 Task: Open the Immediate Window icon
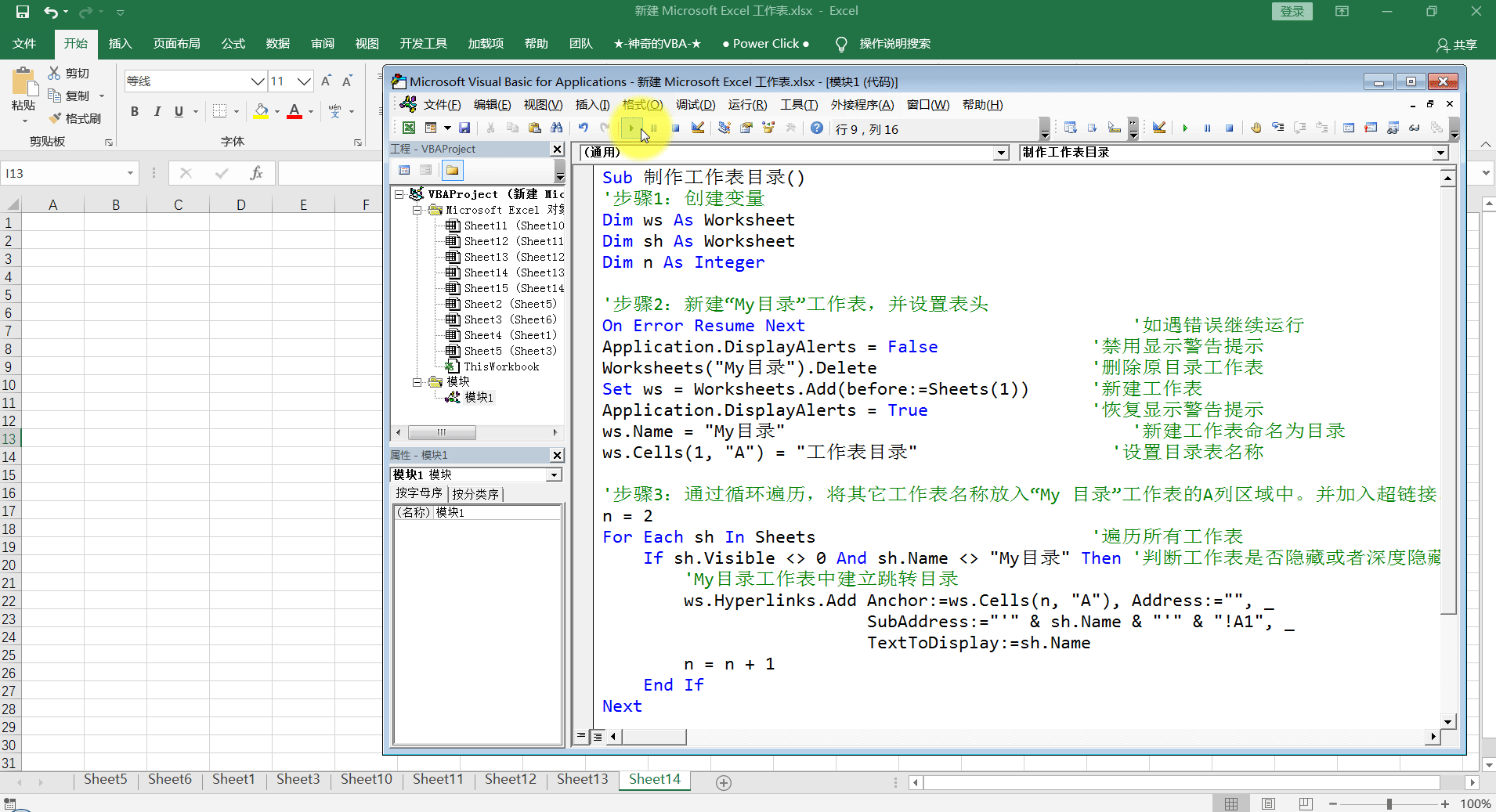[x=1371, y=128]
